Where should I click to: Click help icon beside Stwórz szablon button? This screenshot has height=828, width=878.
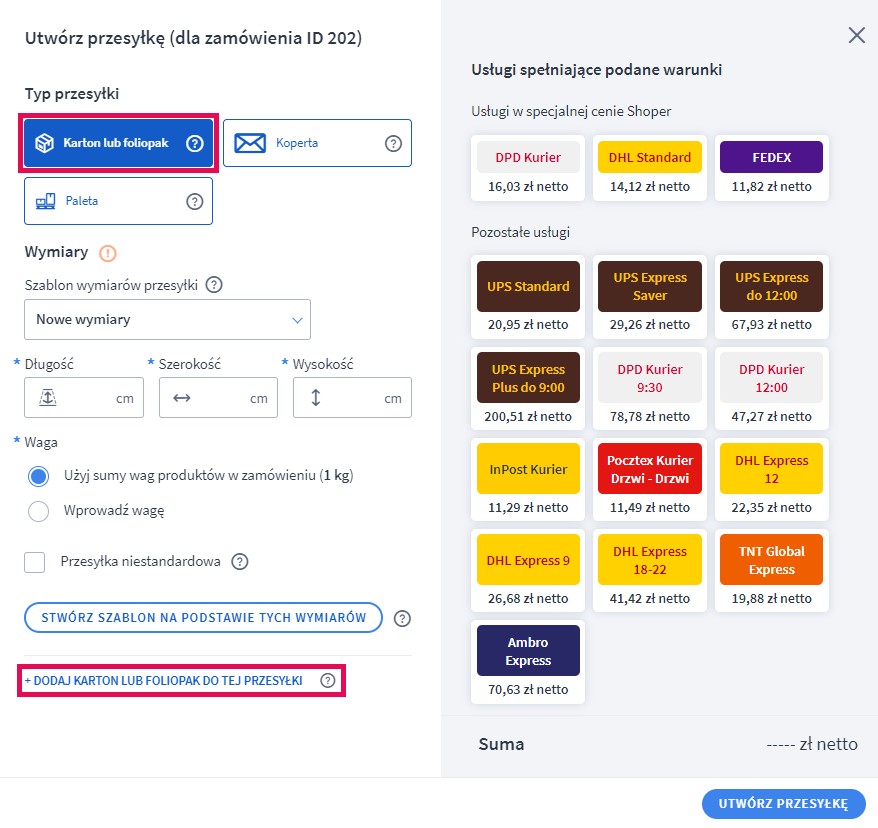[x=402, y=619]
